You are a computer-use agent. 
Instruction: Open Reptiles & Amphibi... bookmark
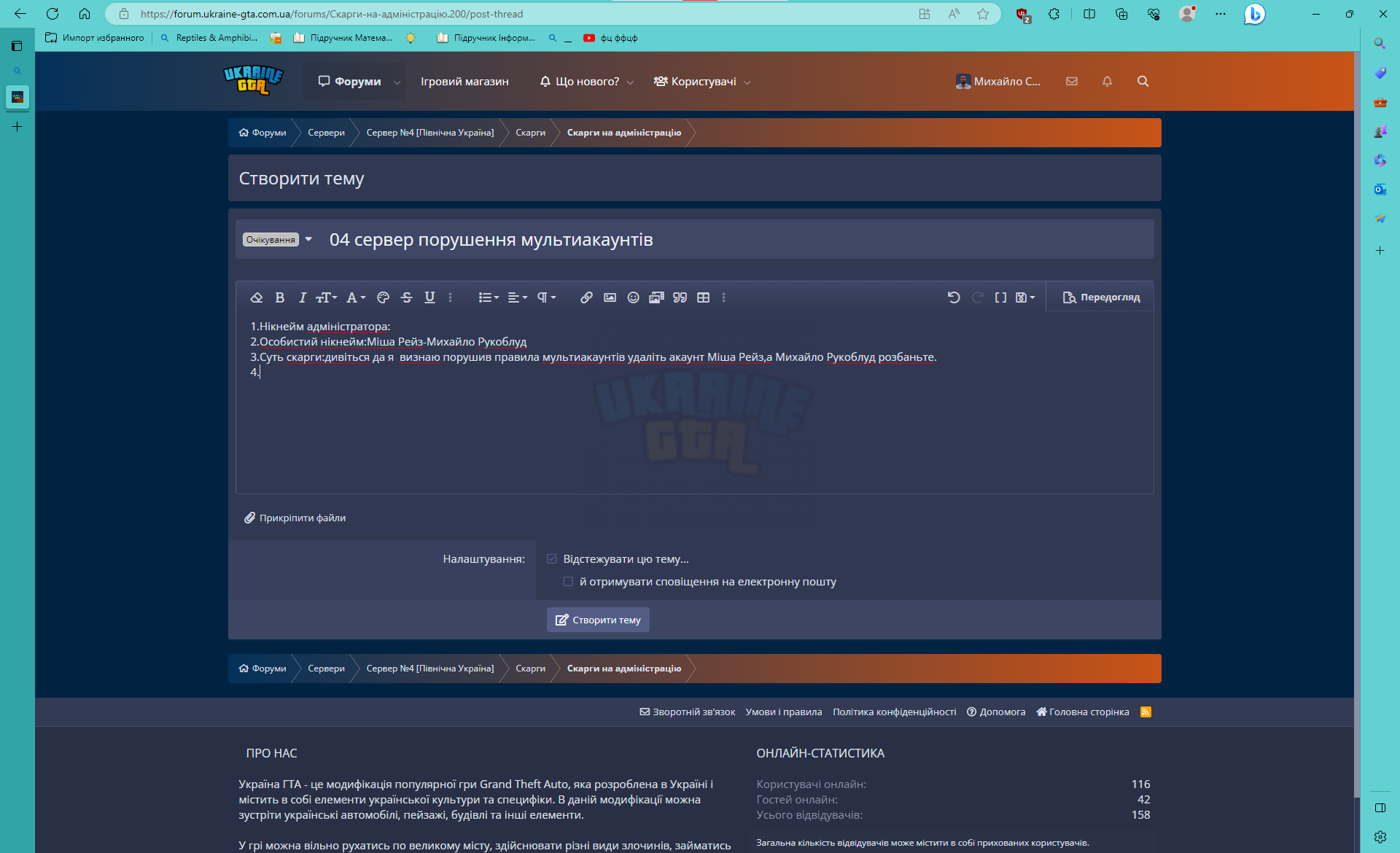209,38
